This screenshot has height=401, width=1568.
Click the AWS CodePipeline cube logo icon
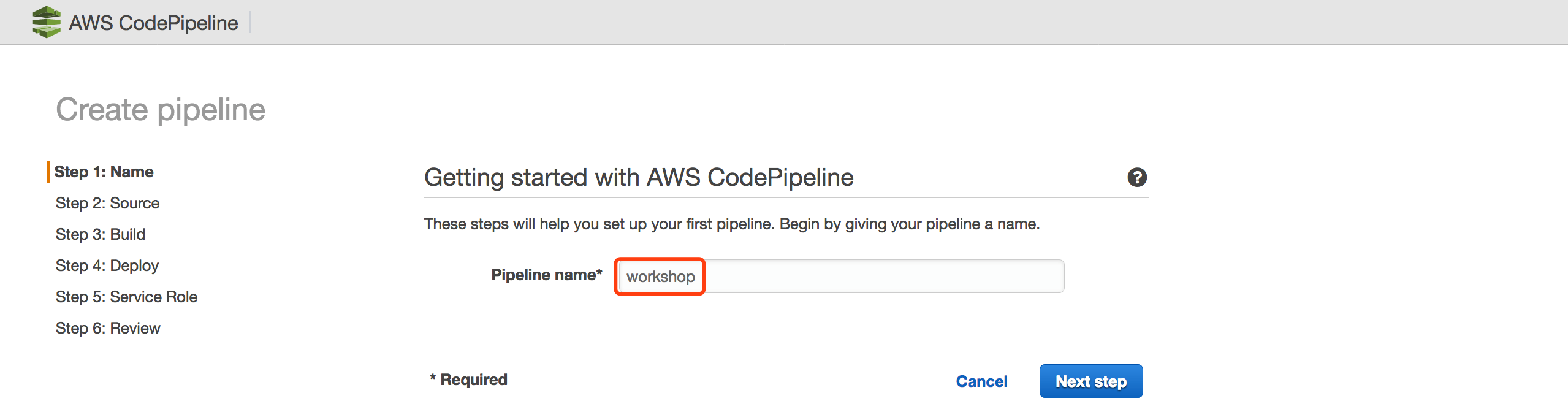47,22
